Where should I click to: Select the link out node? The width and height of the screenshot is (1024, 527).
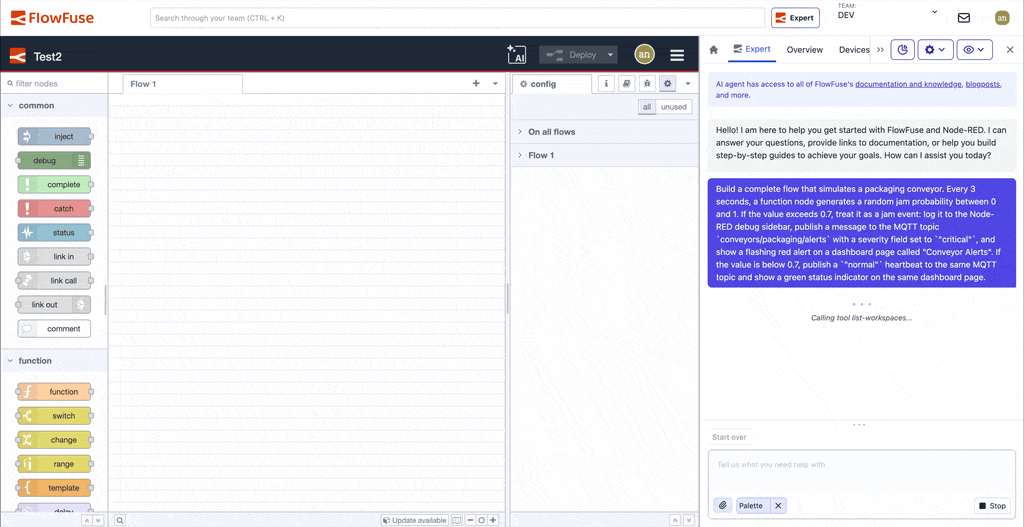coord(54,305)
